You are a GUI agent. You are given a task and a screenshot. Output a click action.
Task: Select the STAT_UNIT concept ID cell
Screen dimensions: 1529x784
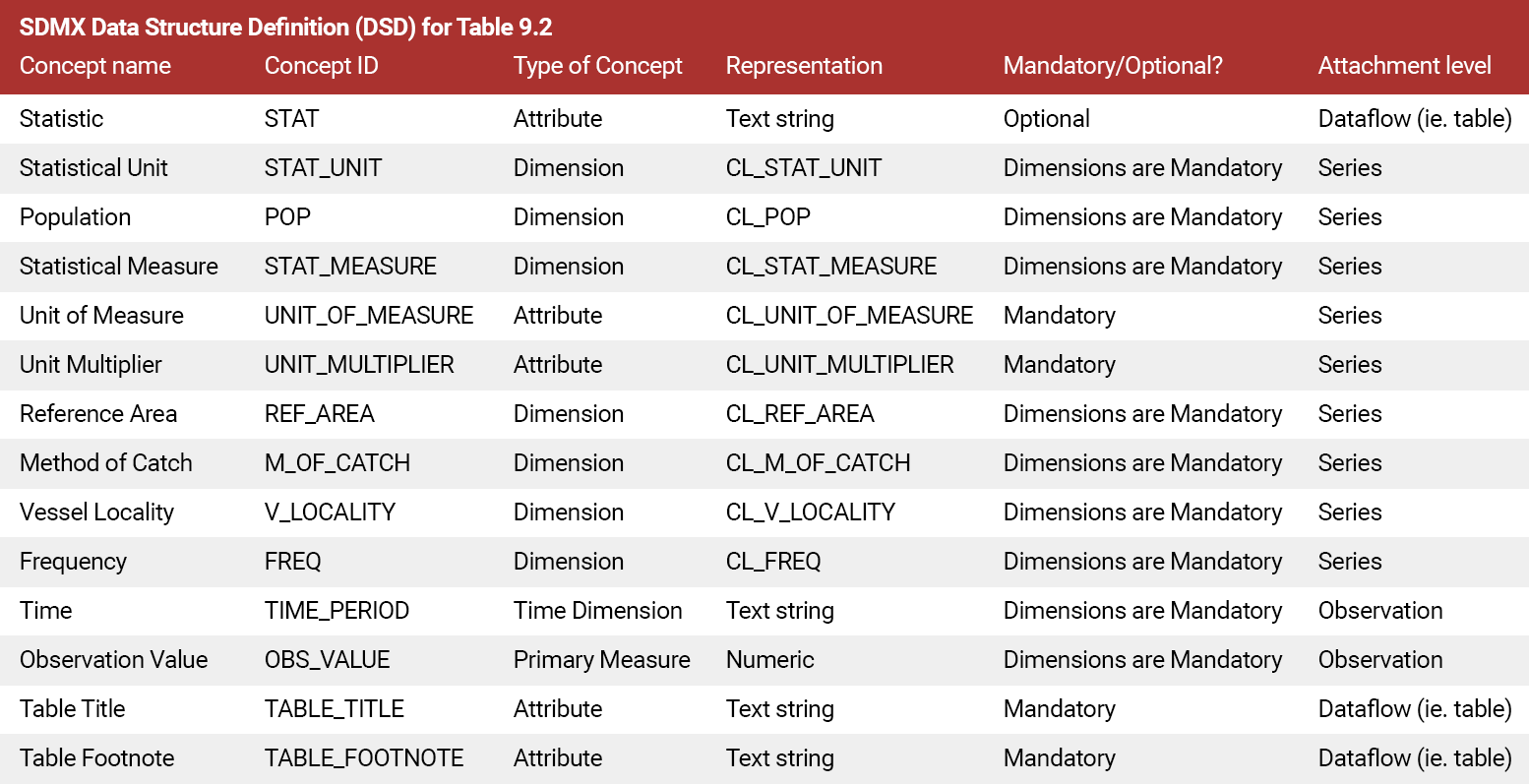323,168
